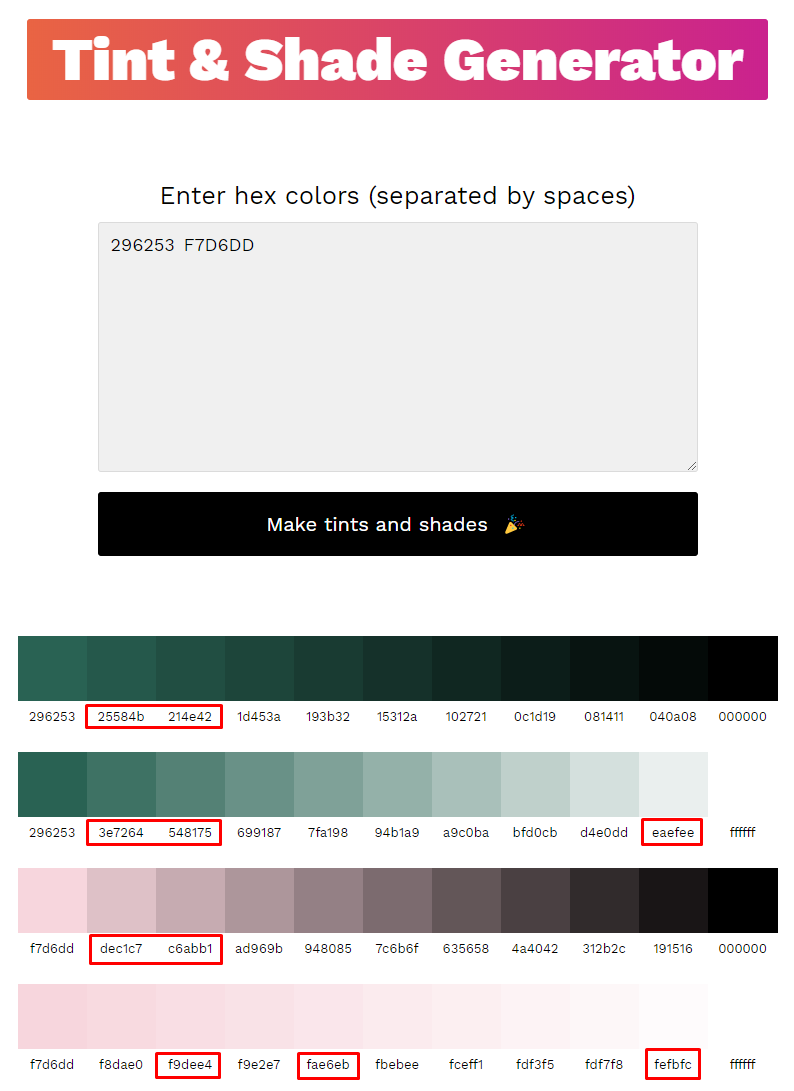The width and height of the screenshot is (794, 1091).
Task: Click the 3e7264 hex code label
Action: (121, 832)
